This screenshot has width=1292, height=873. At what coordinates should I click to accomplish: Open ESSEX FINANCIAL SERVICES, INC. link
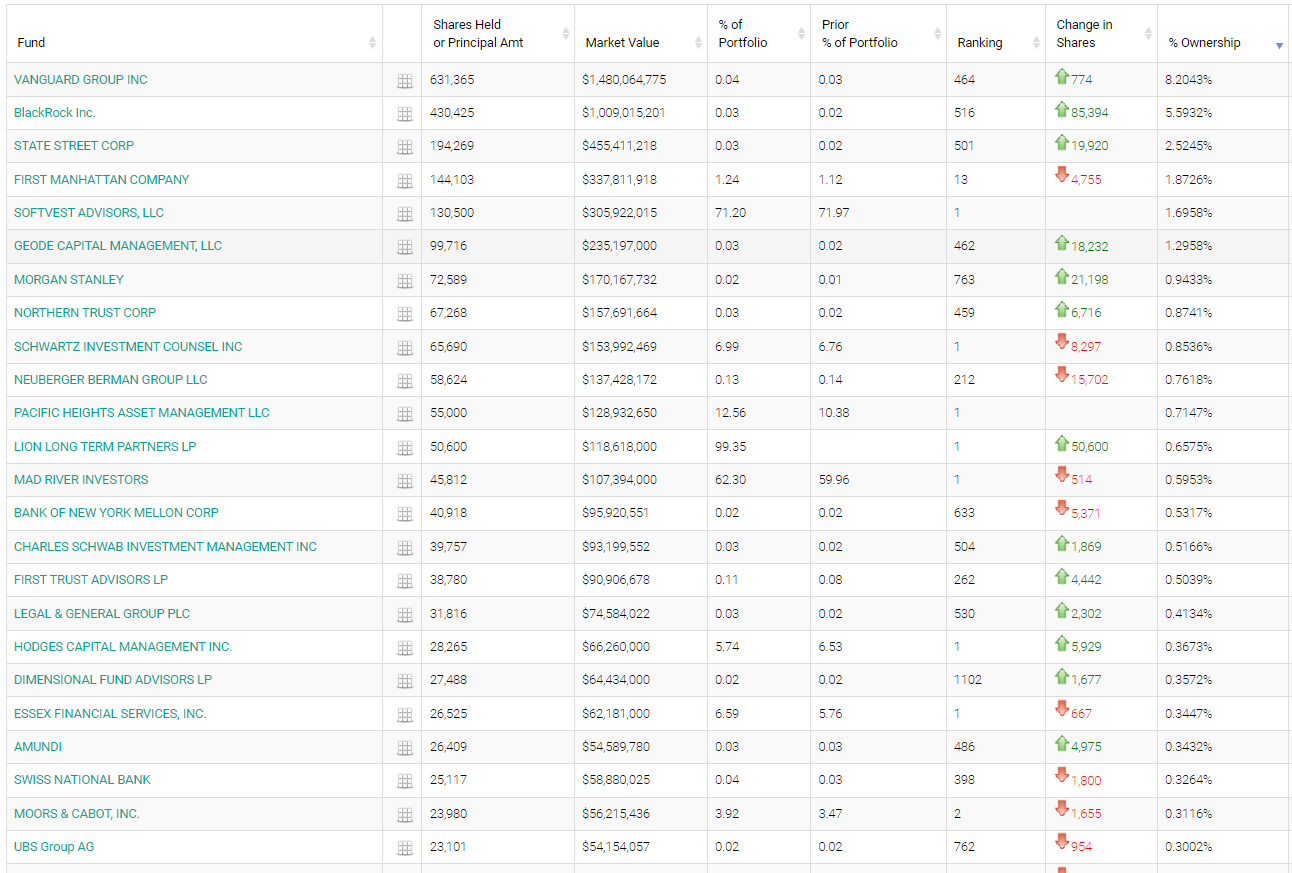pos(110,714)
